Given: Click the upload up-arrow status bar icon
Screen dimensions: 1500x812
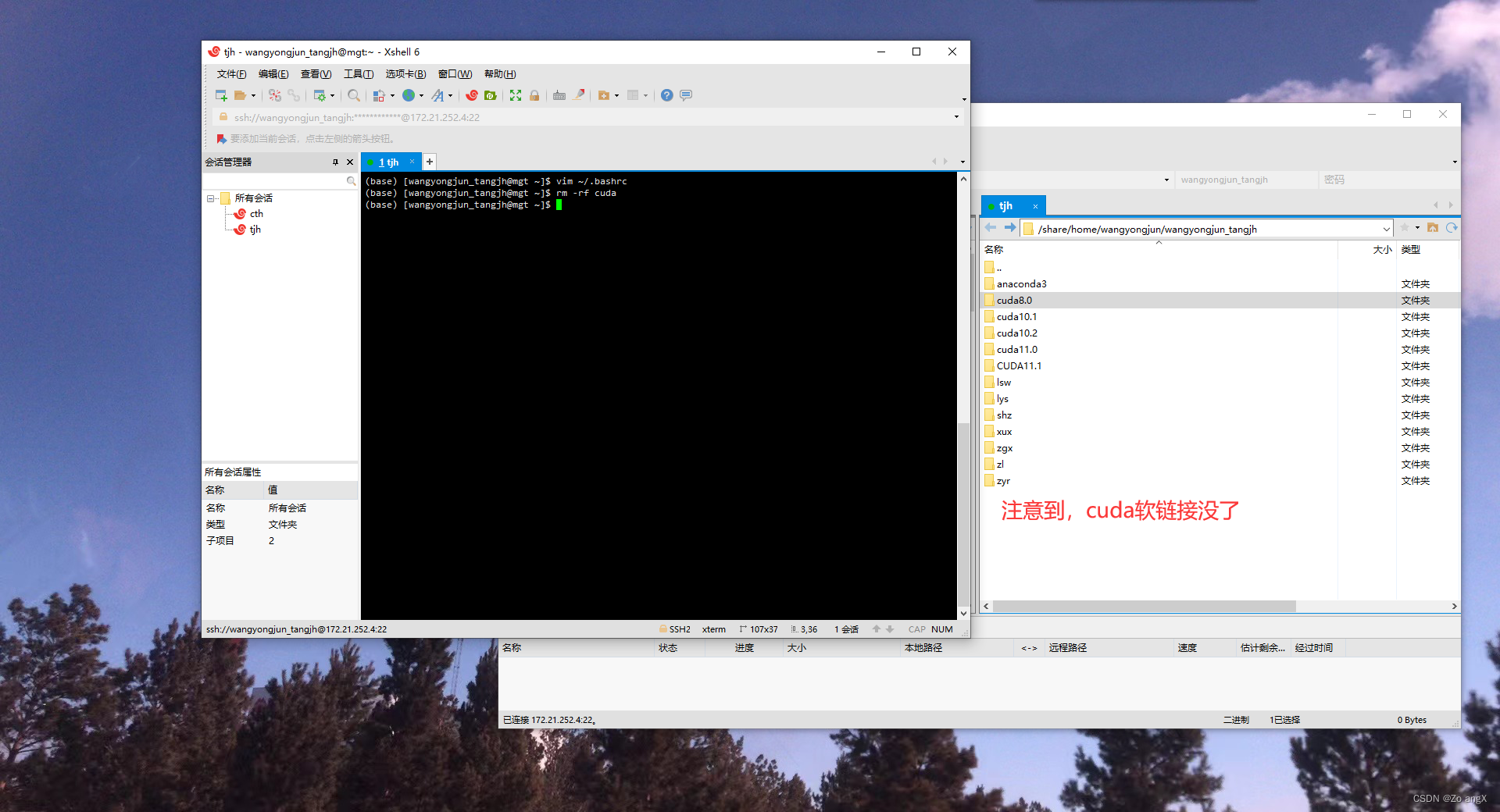Looking at the screenshot, I should [x=877, y=629].
